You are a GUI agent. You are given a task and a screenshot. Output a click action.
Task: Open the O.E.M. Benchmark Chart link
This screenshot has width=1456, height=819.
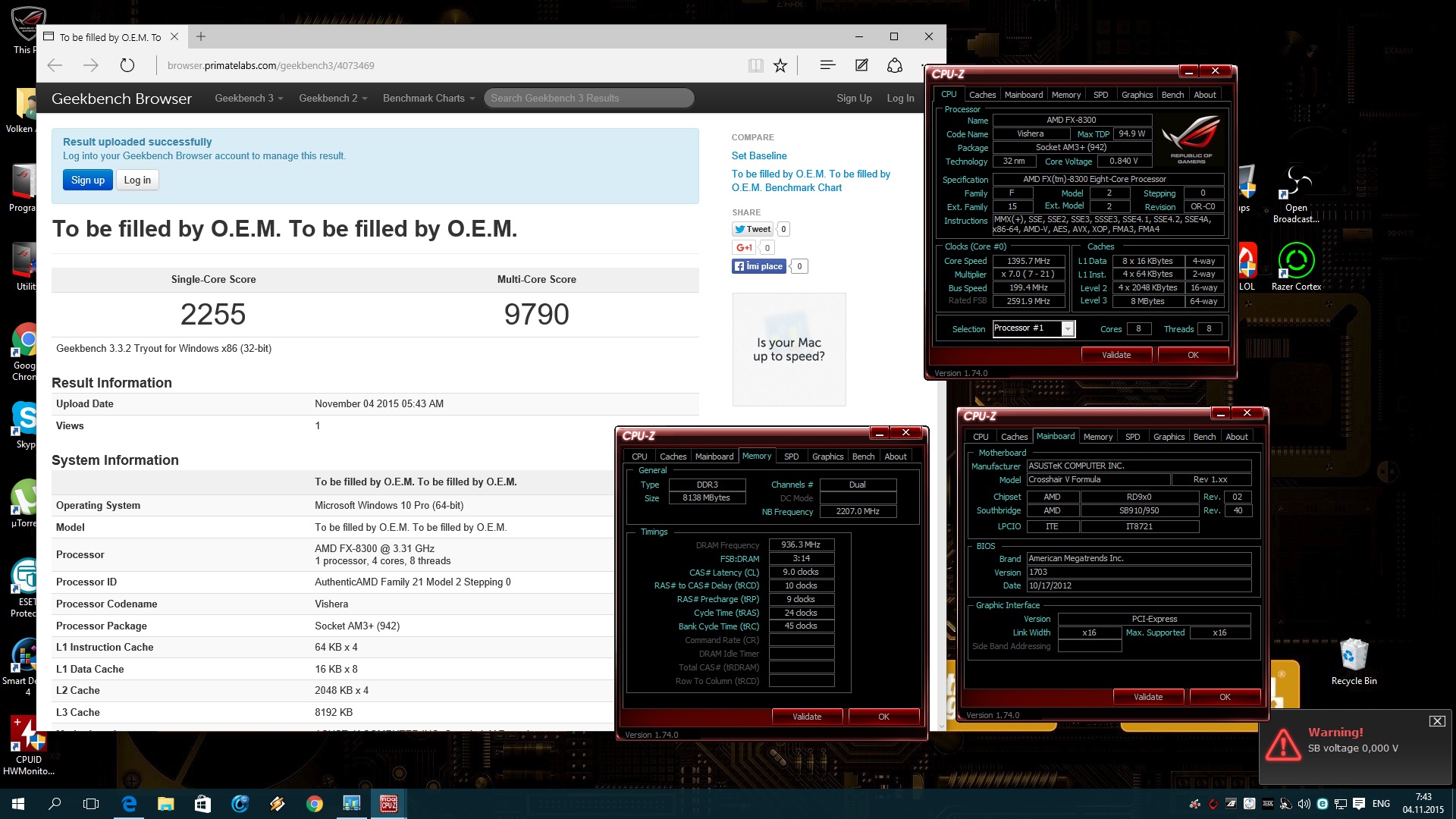pos(811,180)
